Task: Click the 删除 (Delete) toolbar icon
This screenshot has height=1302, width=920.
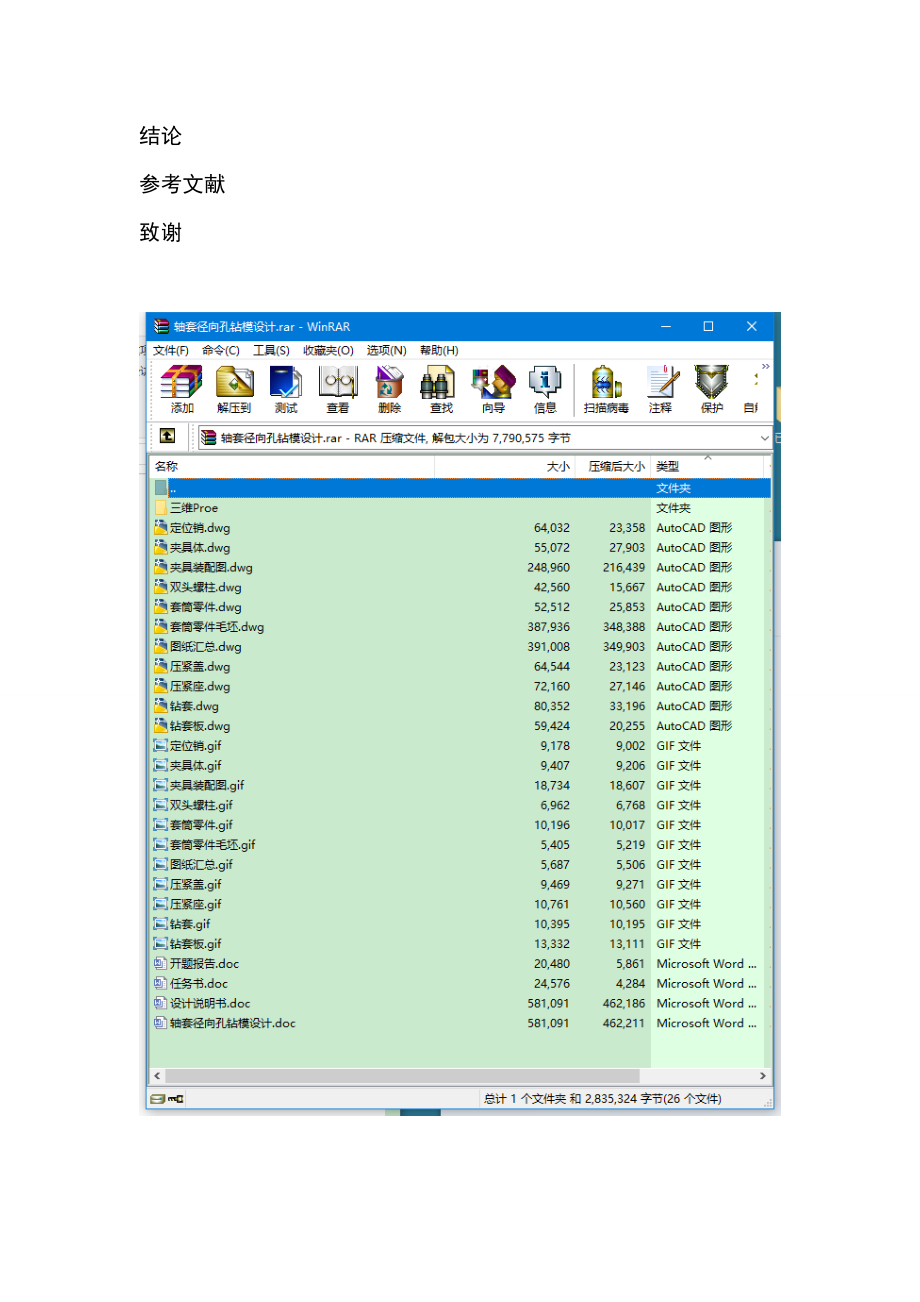Action: pyautogui.click(x=389, y=388)
